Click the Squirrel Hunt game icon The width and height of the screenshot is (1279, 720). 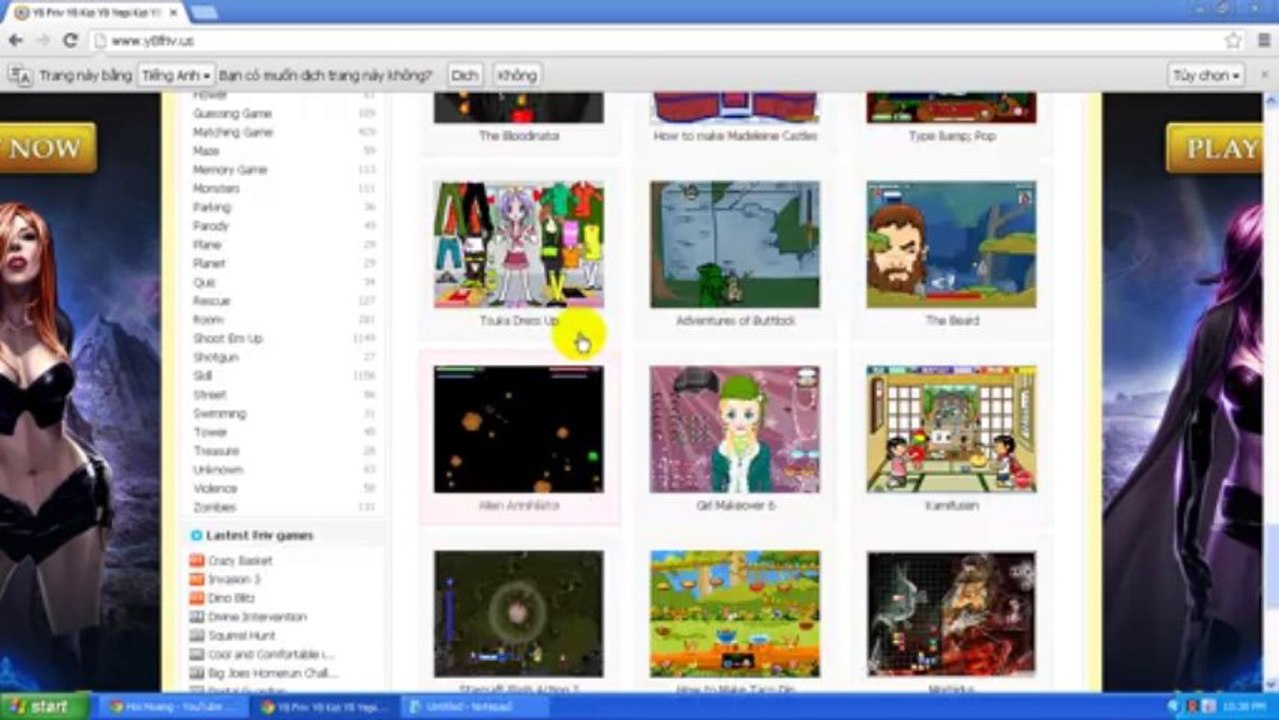197,636
